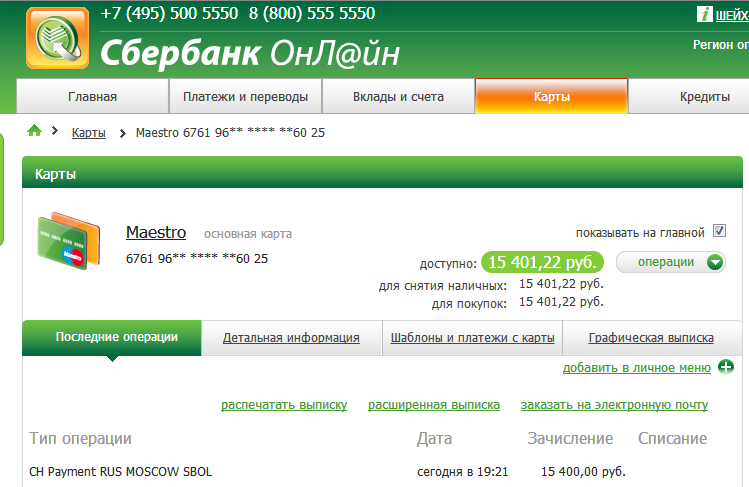Open the Главная menu tab
The width and height of the screenshot is (749, 487).
click(93, 96)
